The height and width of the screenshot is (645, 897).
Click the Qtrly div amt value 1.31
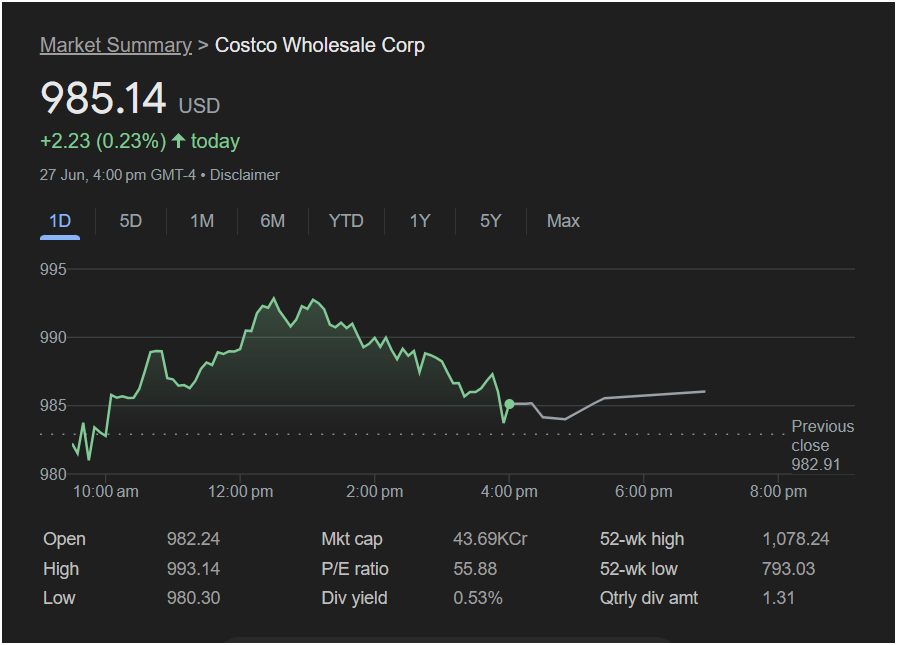pos(779,598)
